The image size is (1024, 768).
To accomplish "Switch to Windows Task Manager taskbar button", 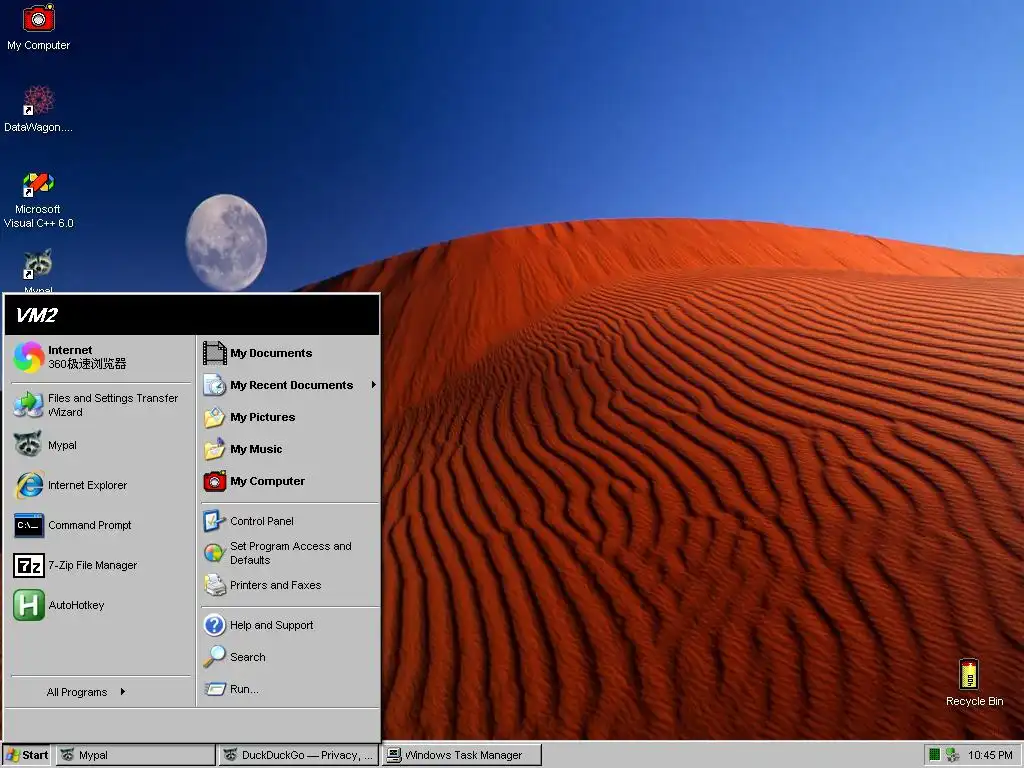I will pos(462,755).
